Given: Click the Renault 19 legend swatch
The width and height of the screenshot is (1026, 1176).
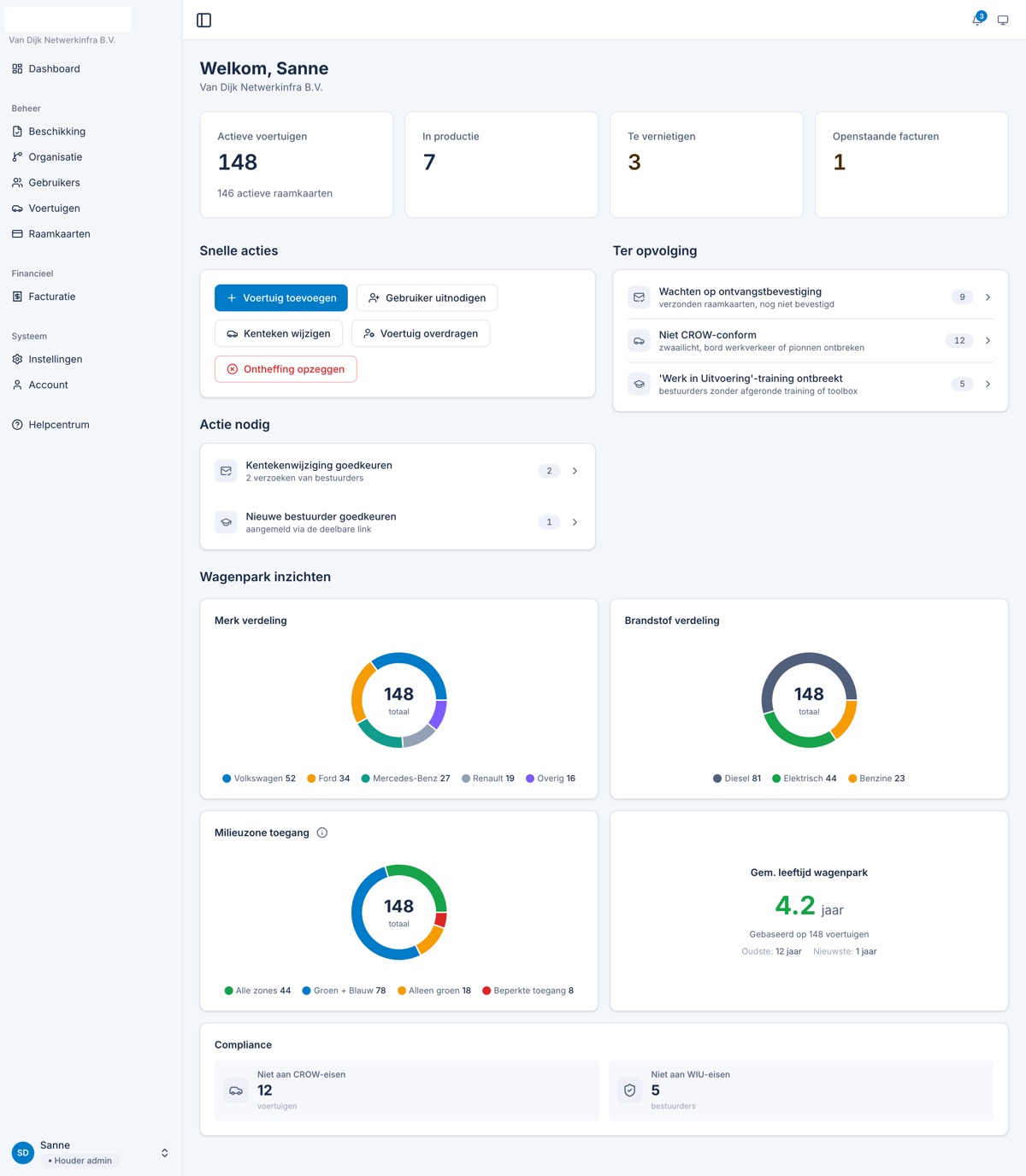Looking at the screenshot, I should coord(466,779).
